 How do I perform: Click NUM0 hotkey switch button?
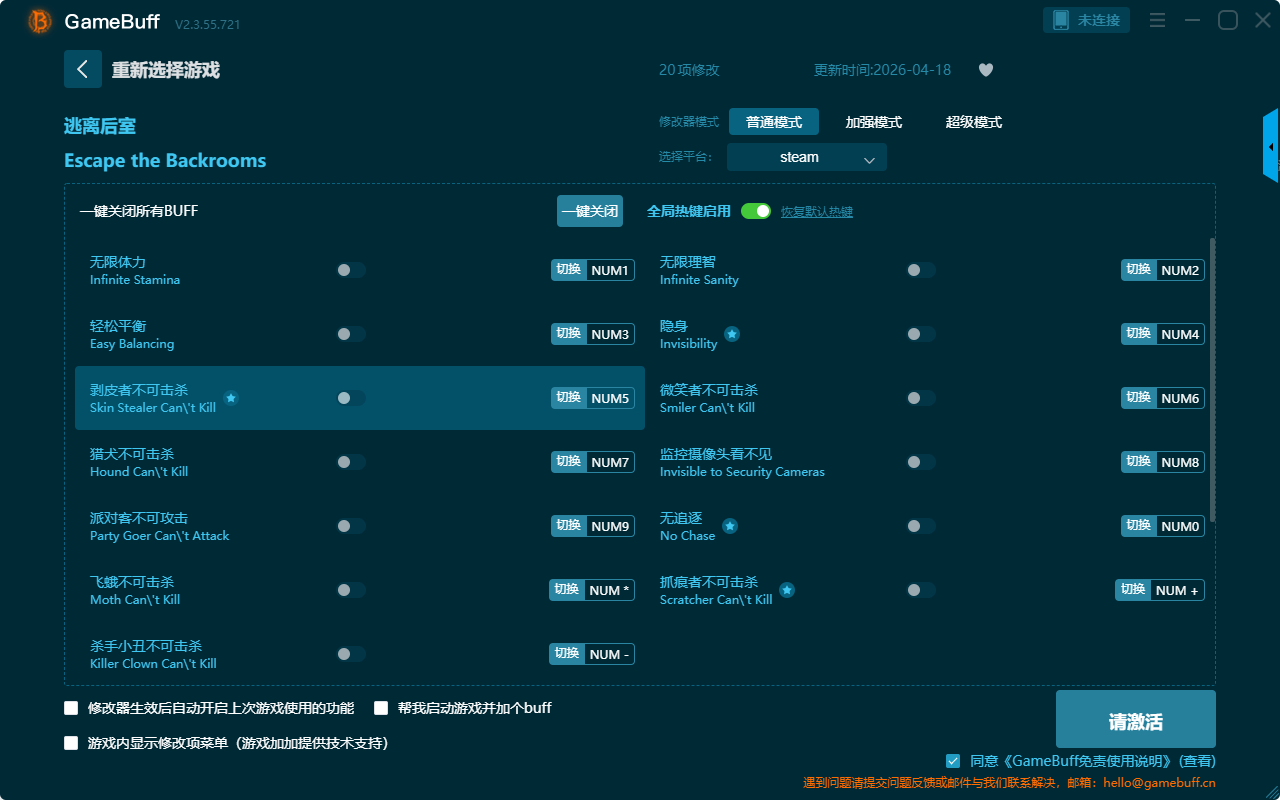click(x=1163, y=526)
